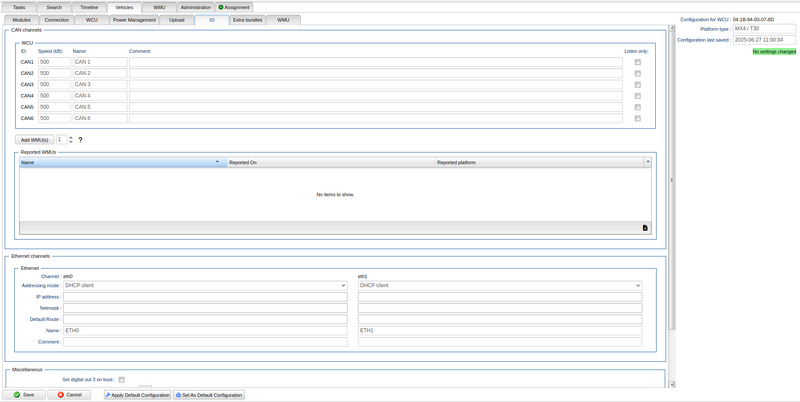This screenshot has width=800, height=402.
Task: Open the Assignment tab with green plus icon
Action: coord(234,7)
